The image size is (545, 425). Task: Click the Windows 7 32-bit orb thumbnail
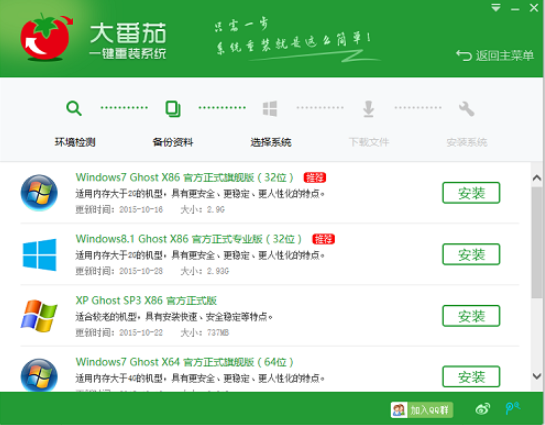[x=39, y=193]
